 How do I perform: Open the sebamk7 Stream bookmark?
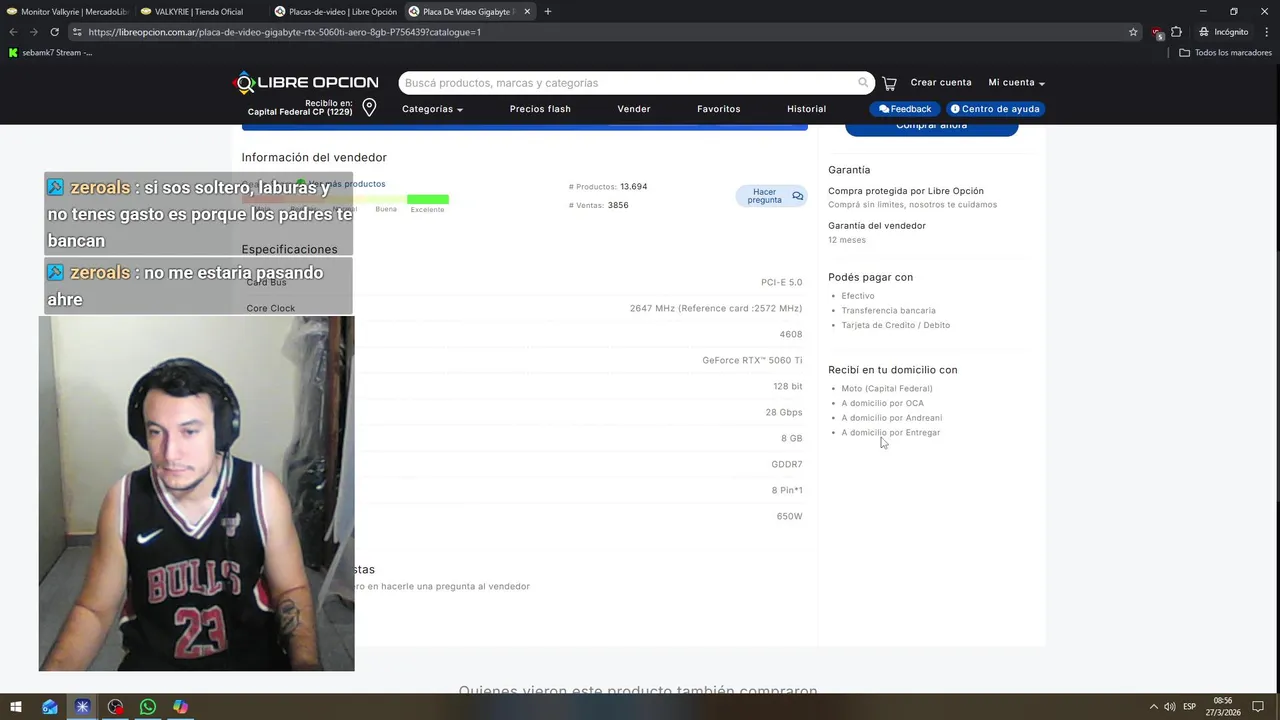click(50, 53)
